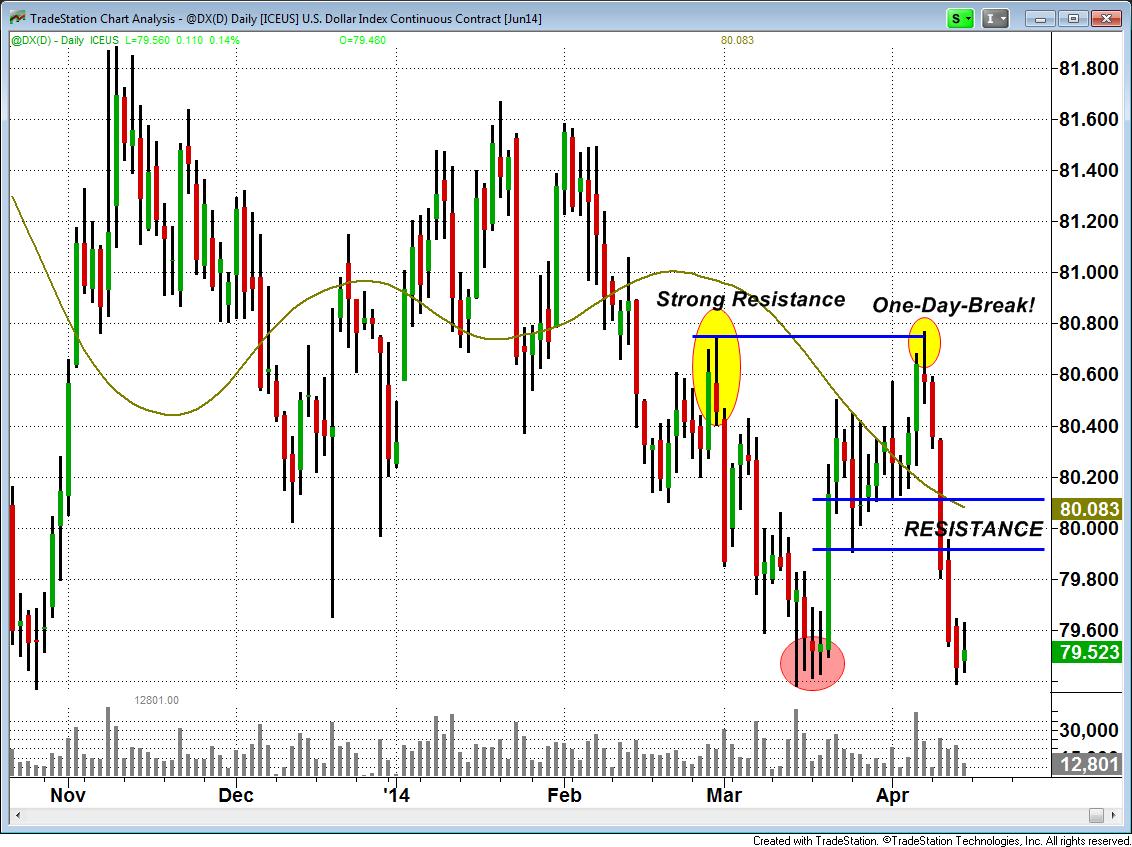Select the RESISTANCE text annotation

(973, 529)
